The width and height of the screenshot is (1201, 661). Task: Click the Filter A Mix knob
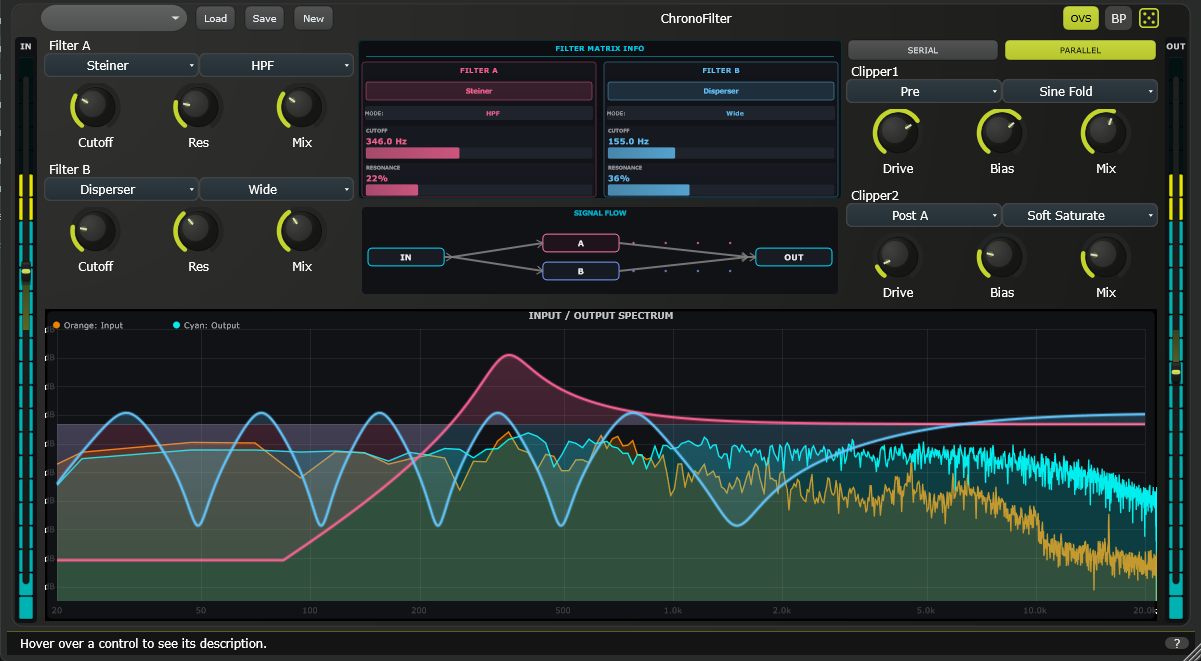pyautogui.click(x=302, y=106)
